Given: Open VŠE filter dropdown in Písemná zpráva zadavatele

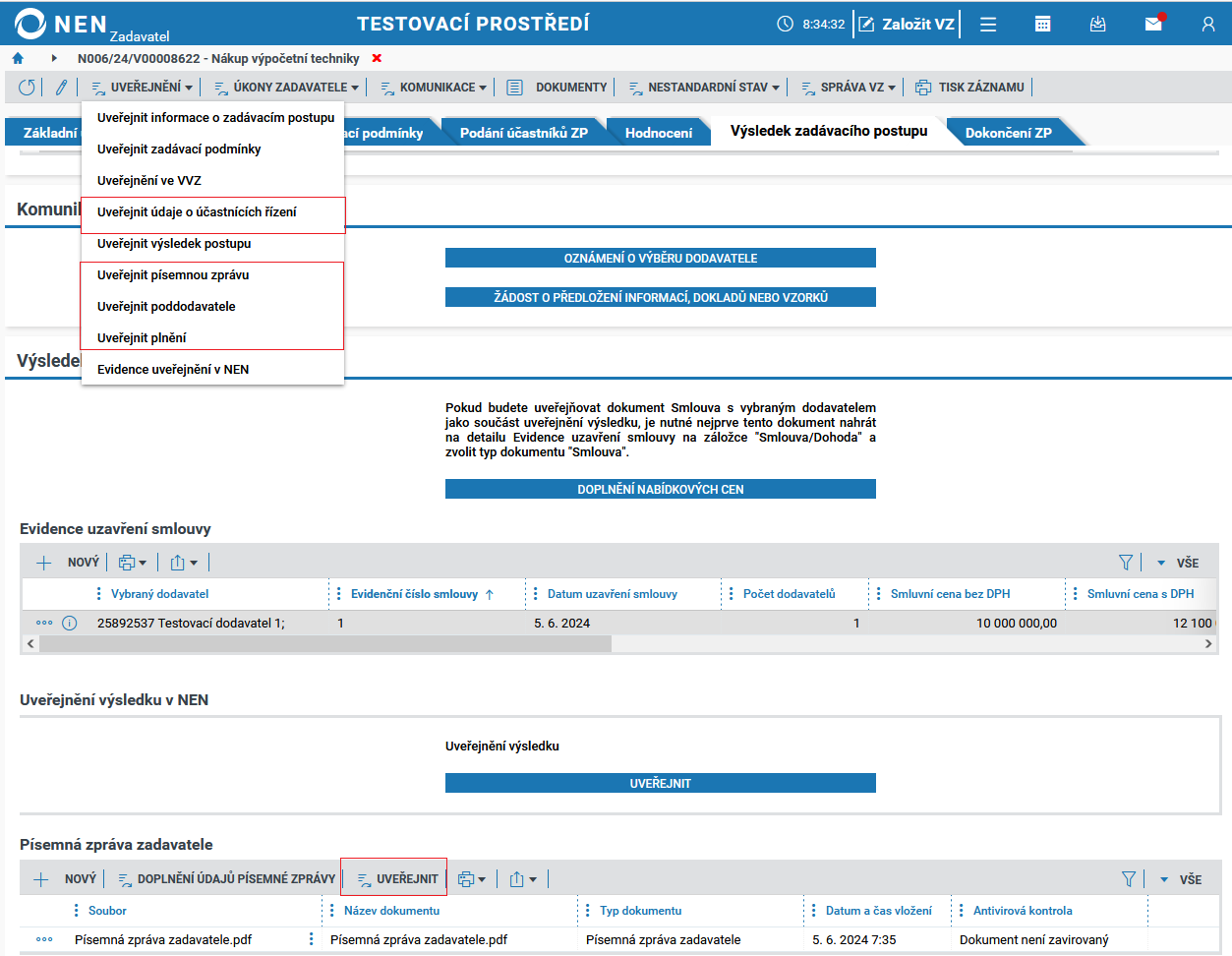Looking at the screenshot, I should tap(1181, 879).
